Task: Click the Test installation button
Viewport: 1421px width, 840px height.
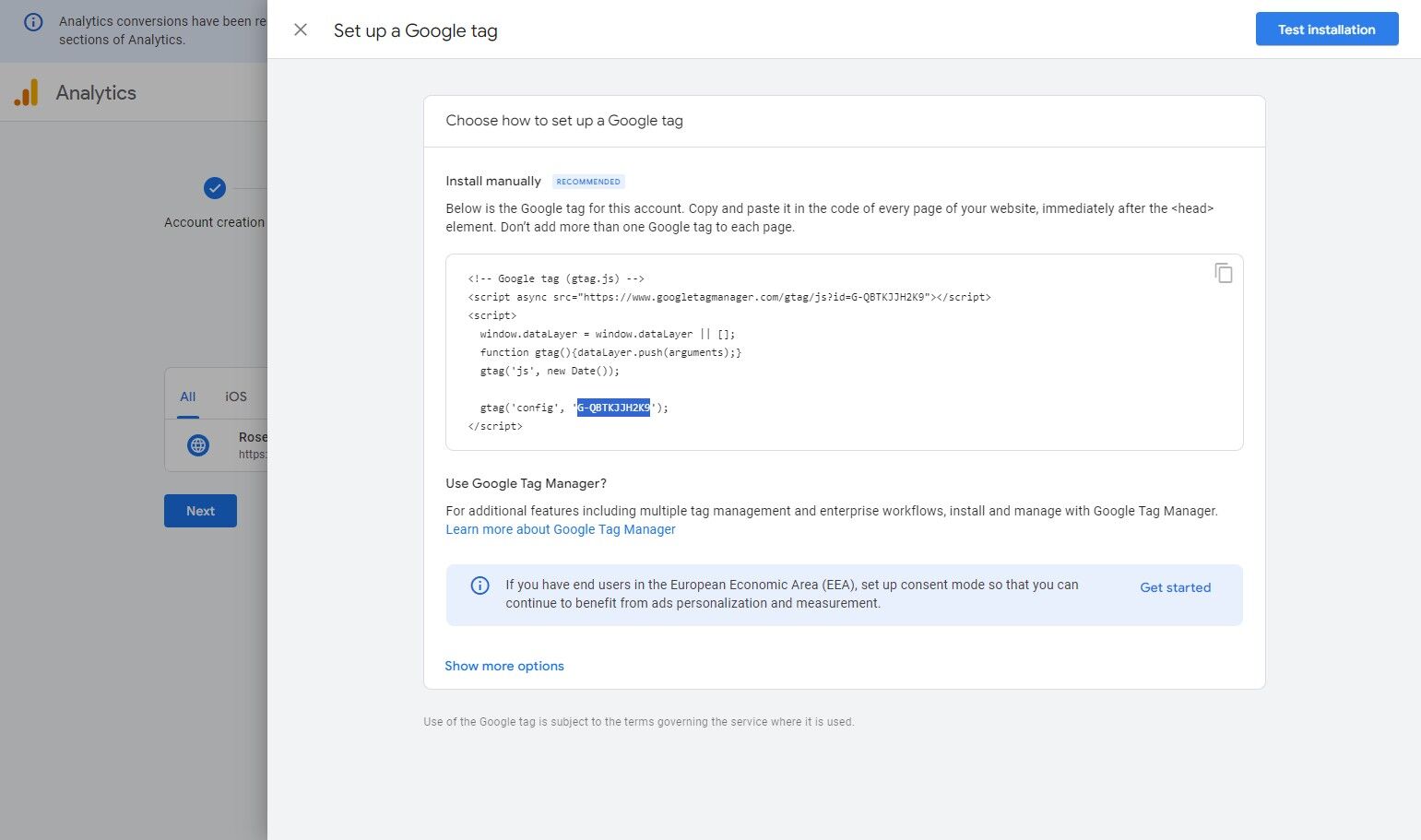Action: pos(1326,30)
